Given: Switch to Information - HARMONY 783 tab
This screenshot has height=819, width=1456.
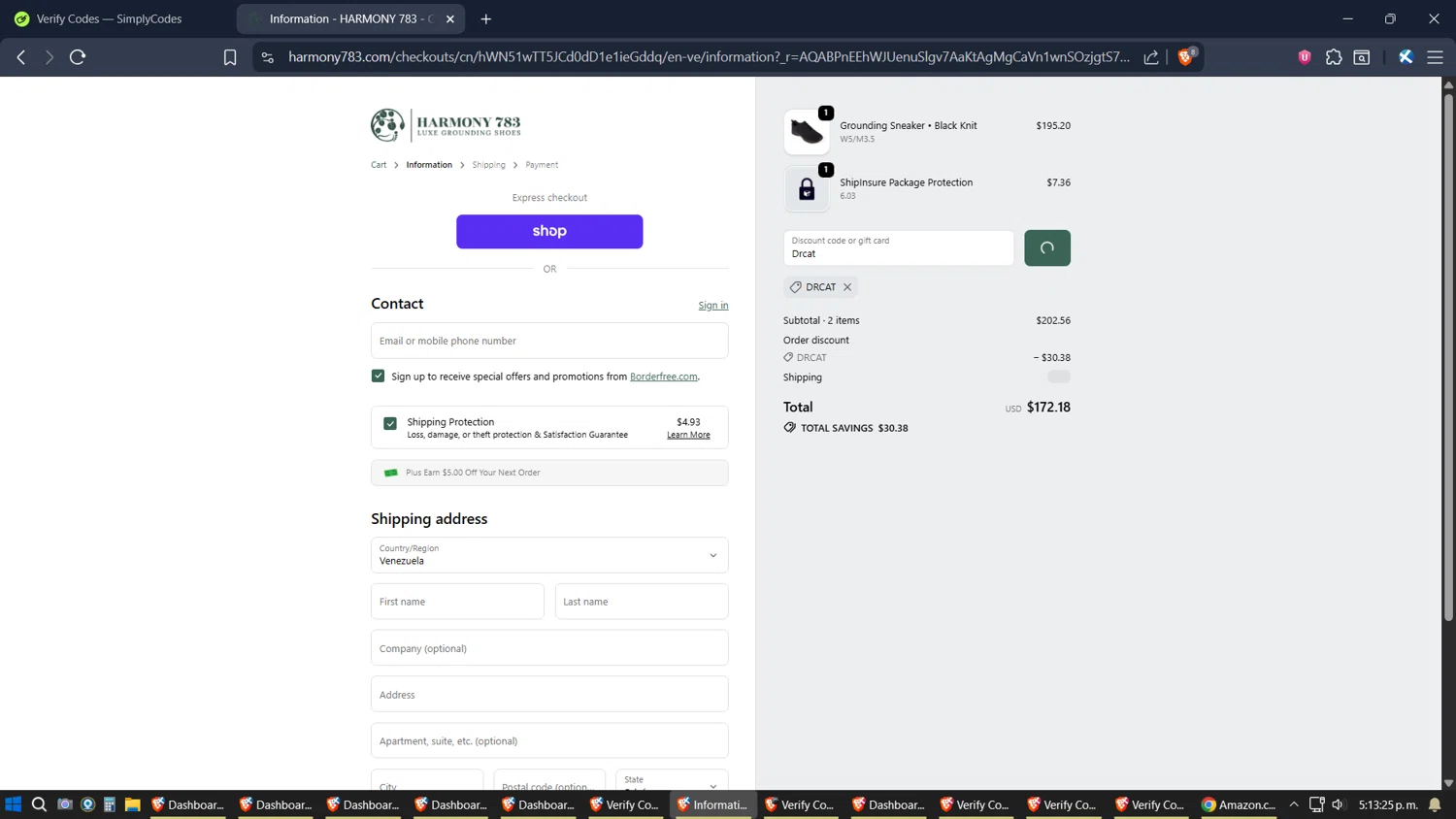Looking at the screenshot, I should pos(349,18).
